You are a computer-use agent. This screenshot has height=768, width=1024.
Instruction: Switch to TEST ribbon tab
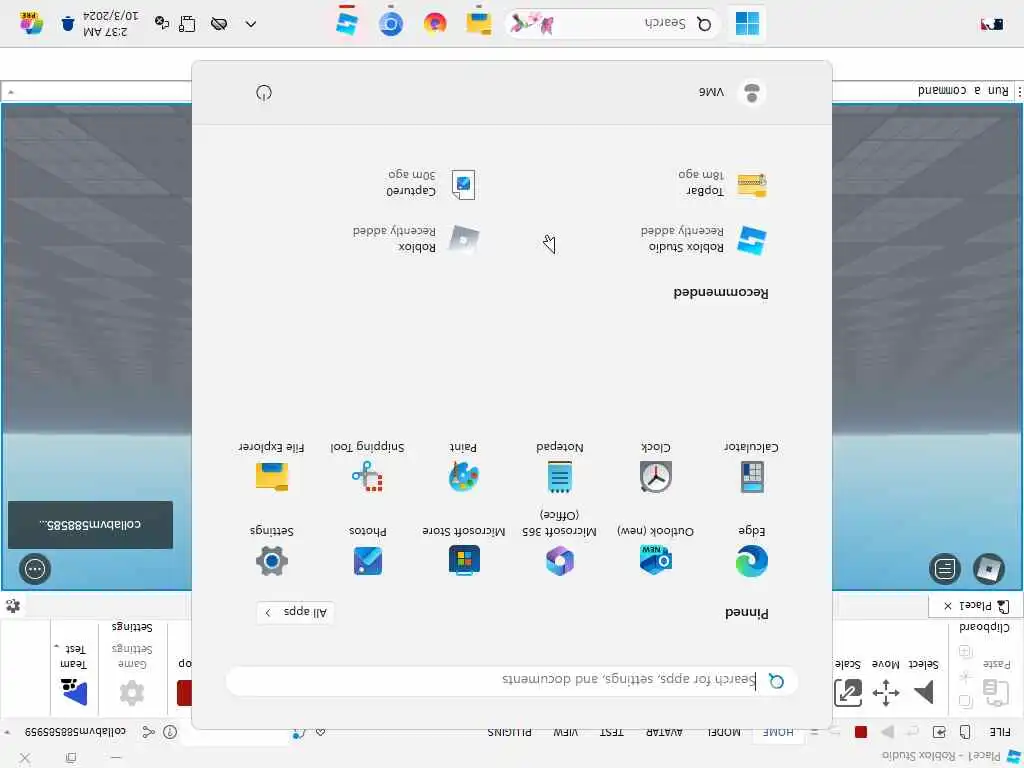coord(611,732)
